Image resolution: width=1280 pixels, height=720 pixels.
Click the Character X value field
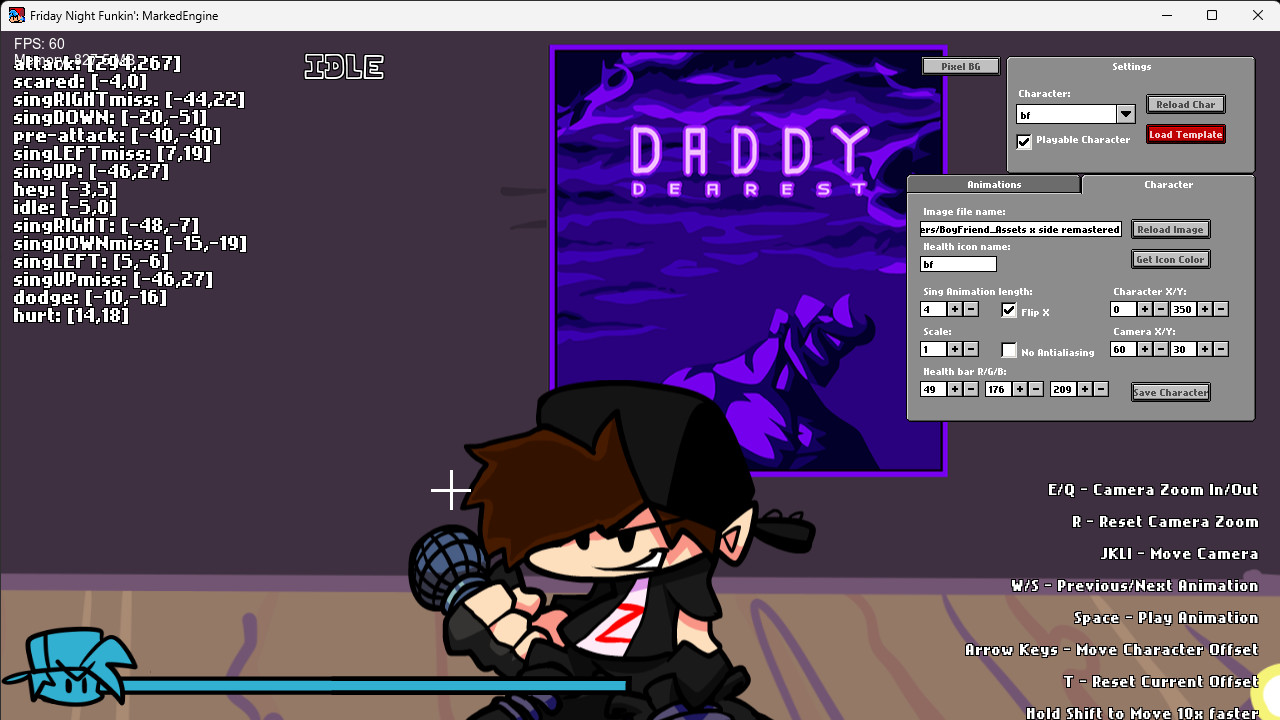coord(1123,310)
